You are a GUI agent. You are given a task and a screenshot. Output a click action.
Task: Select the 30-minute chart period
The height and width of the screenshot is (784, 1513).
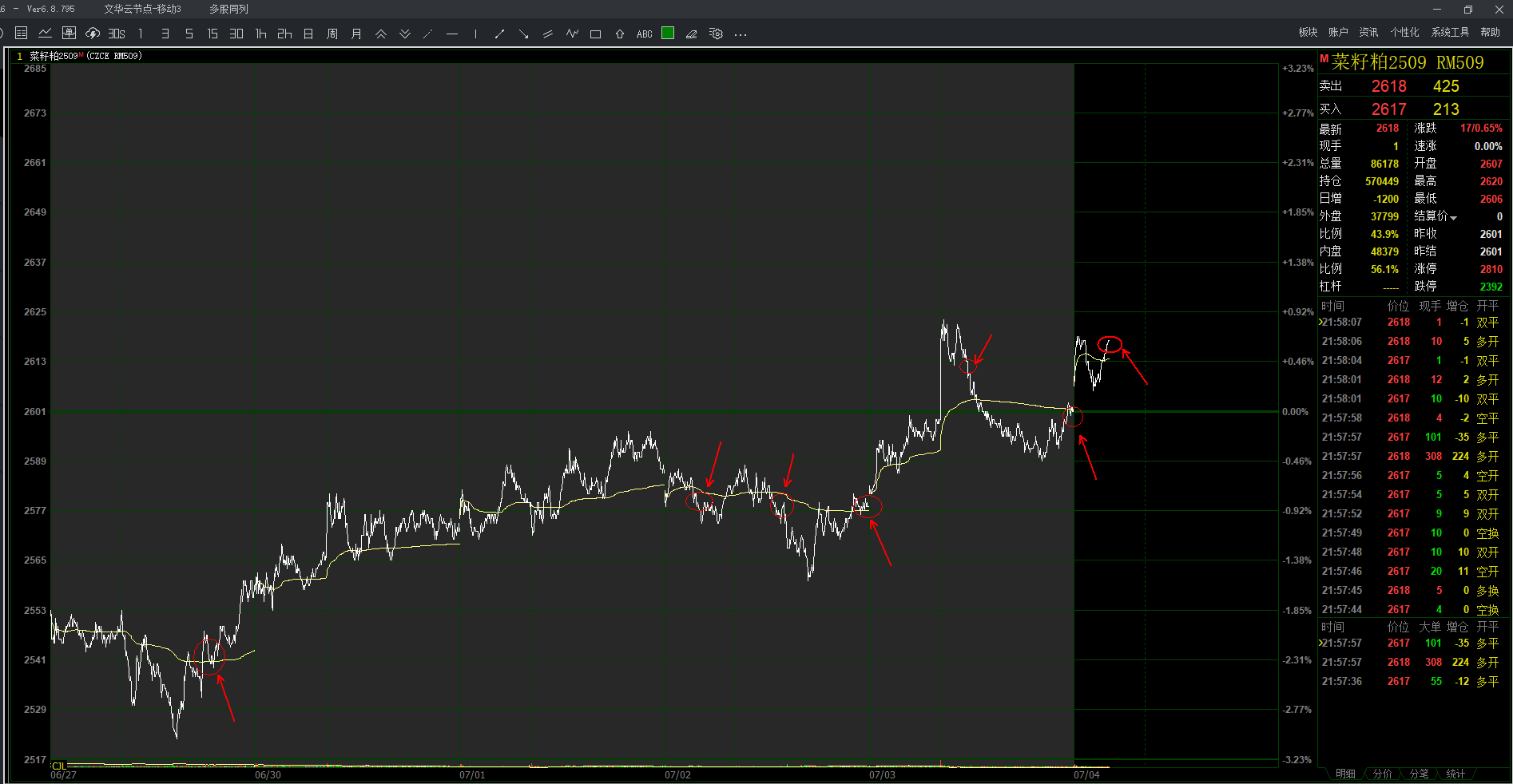[236, 34]
